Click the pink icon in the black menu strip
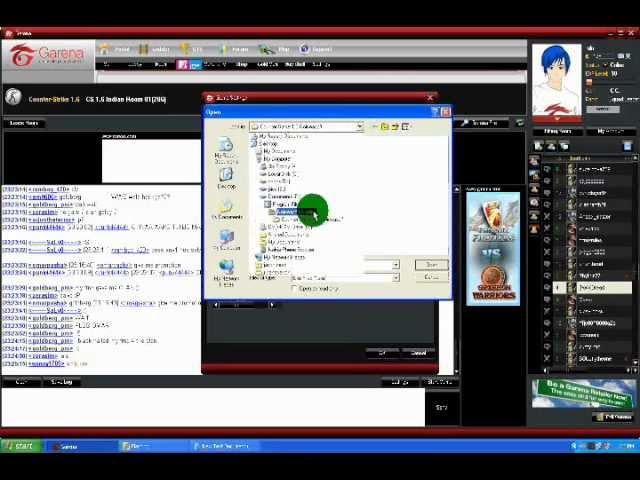 pos(182,64)
